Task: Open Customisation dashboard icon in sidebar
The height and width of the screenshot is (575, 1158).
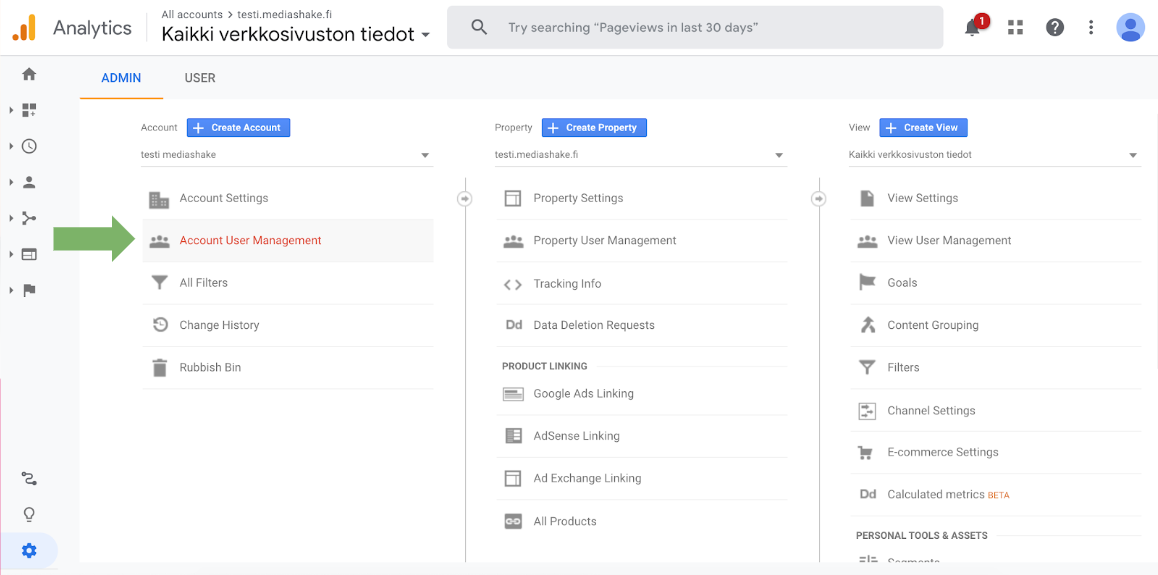Action: click(x=29, y=110)
